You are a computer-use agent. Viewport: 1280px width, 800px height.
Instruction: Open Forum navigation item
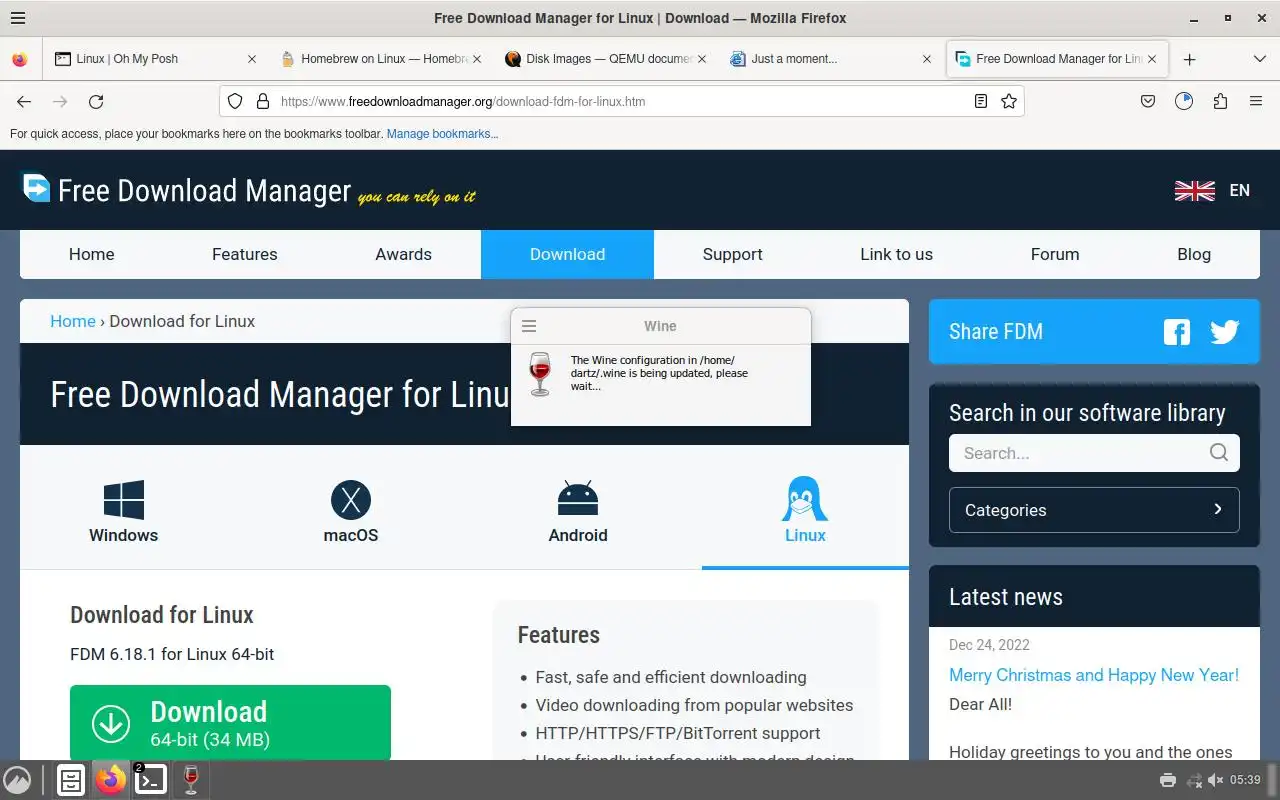point(1055,254)
